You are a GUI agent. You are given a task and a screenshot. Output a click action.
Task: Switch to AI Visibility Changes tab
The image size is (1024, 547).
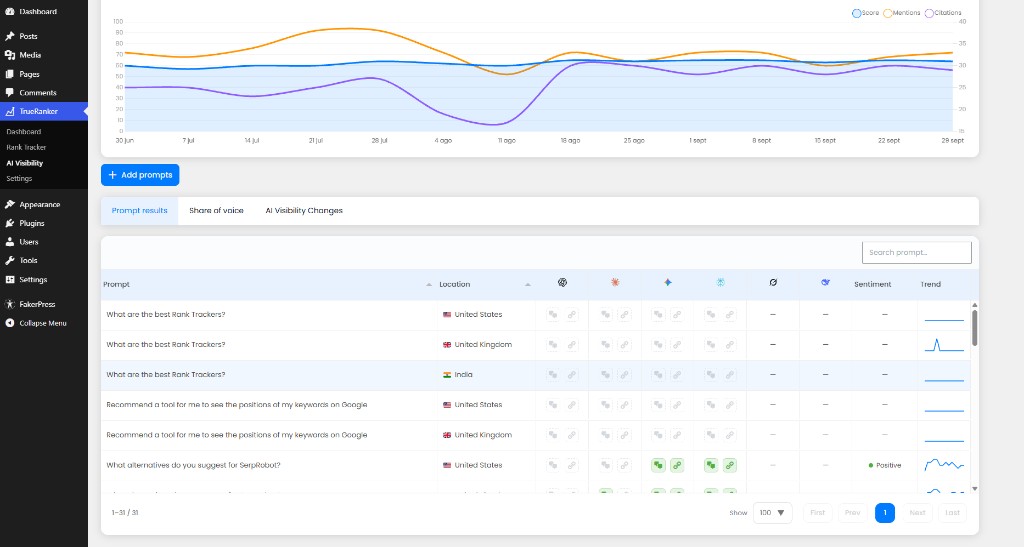click(304, 211)
